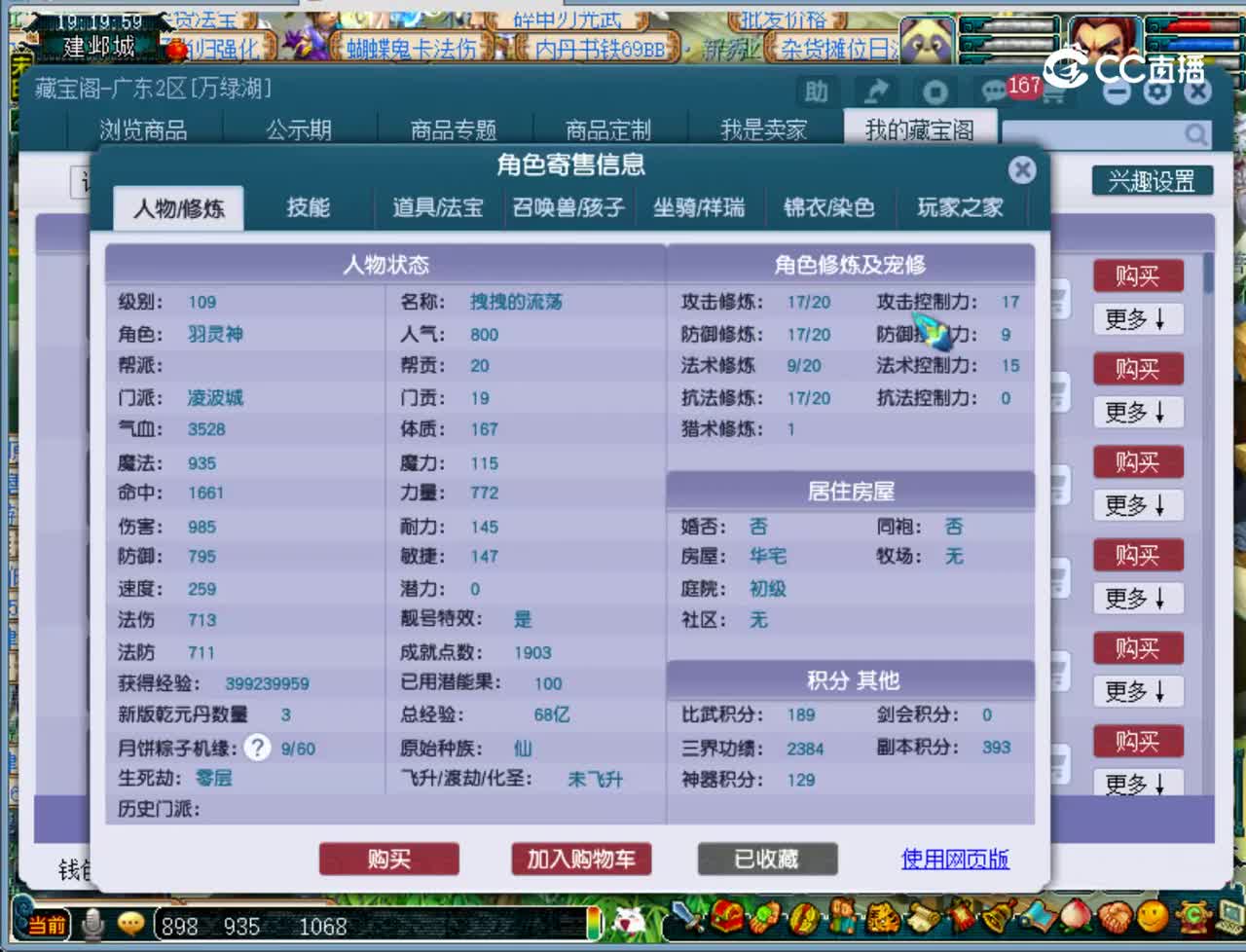Viewport: 1246px width, 952px height.
Task: Click the panda pet avatar portrait
Action: pyautogui.click(x=926, y=41)
